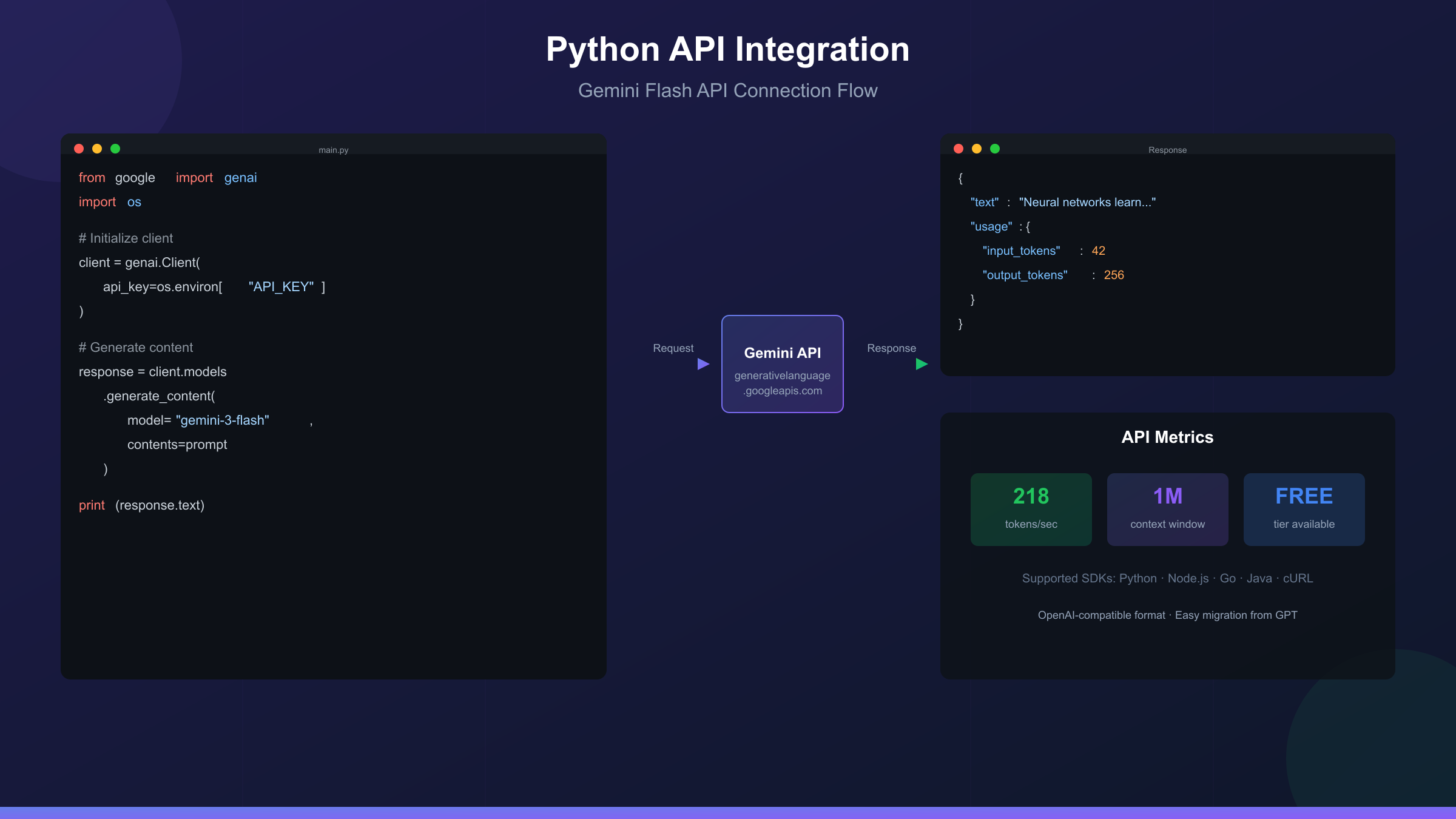Viewport: 1456px width, 819px height.
Task: Click the yellow traffic light on main.py window
Action: (98, 149)
